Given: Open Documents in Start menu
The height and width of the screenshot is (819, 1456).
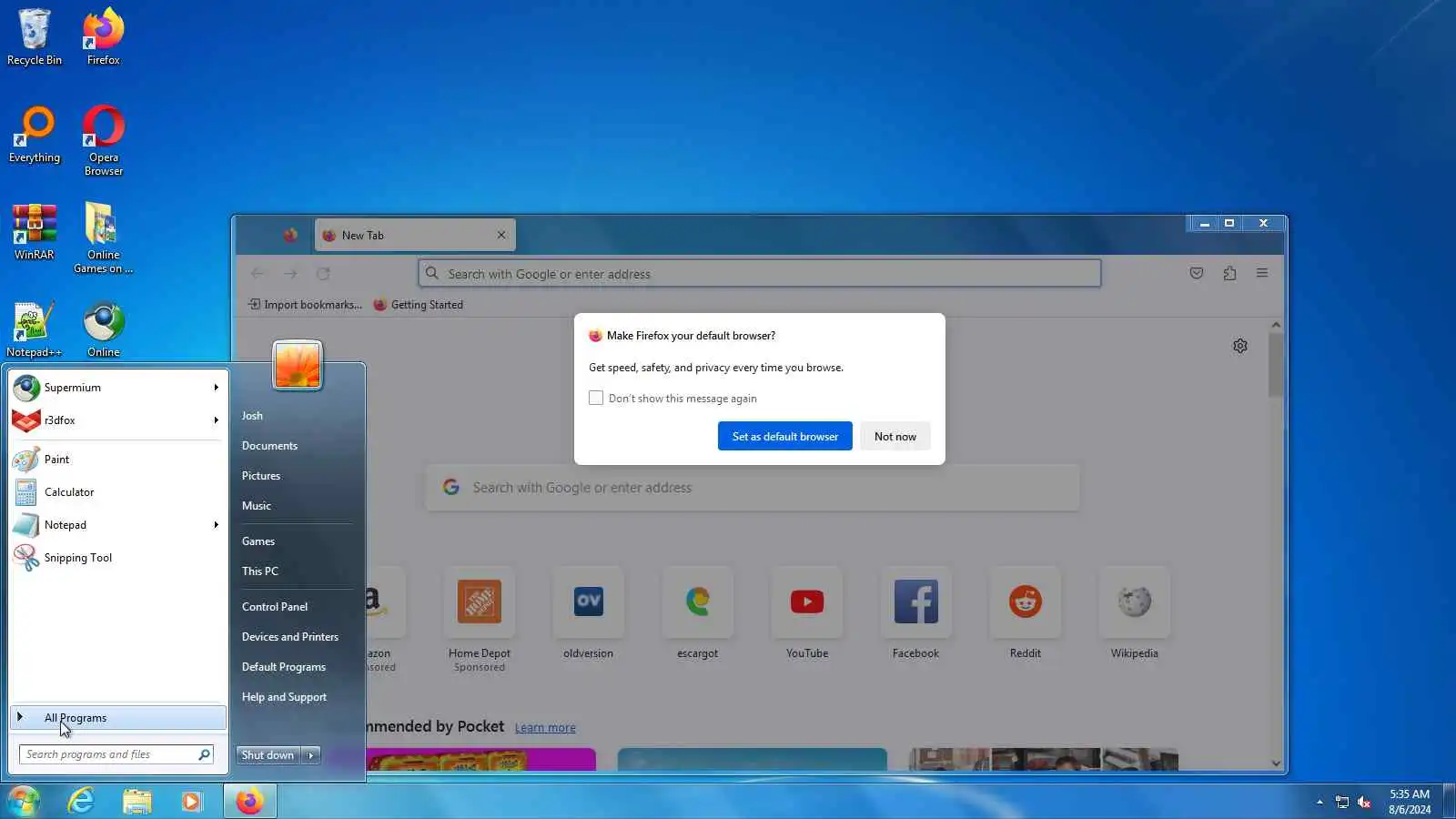Looking at the screenshot, I should pyautogui.click(x=269, y=446).
